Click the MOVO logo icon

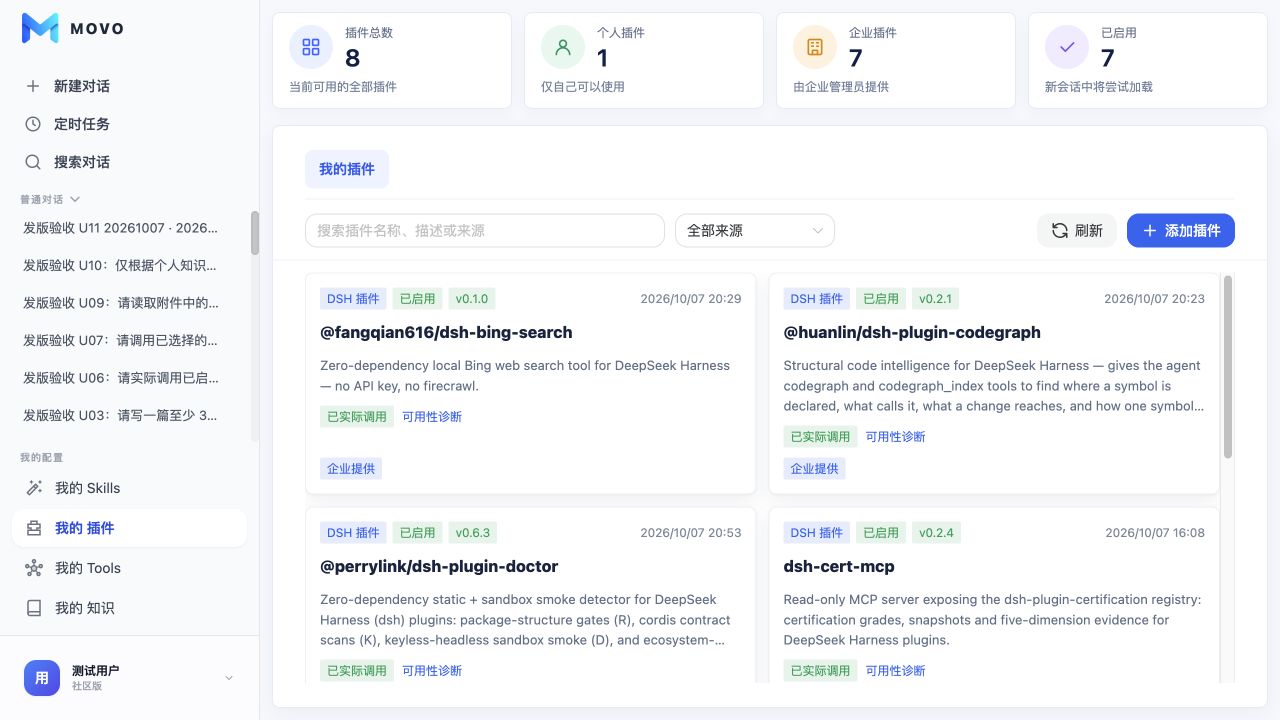coord(40,28)
